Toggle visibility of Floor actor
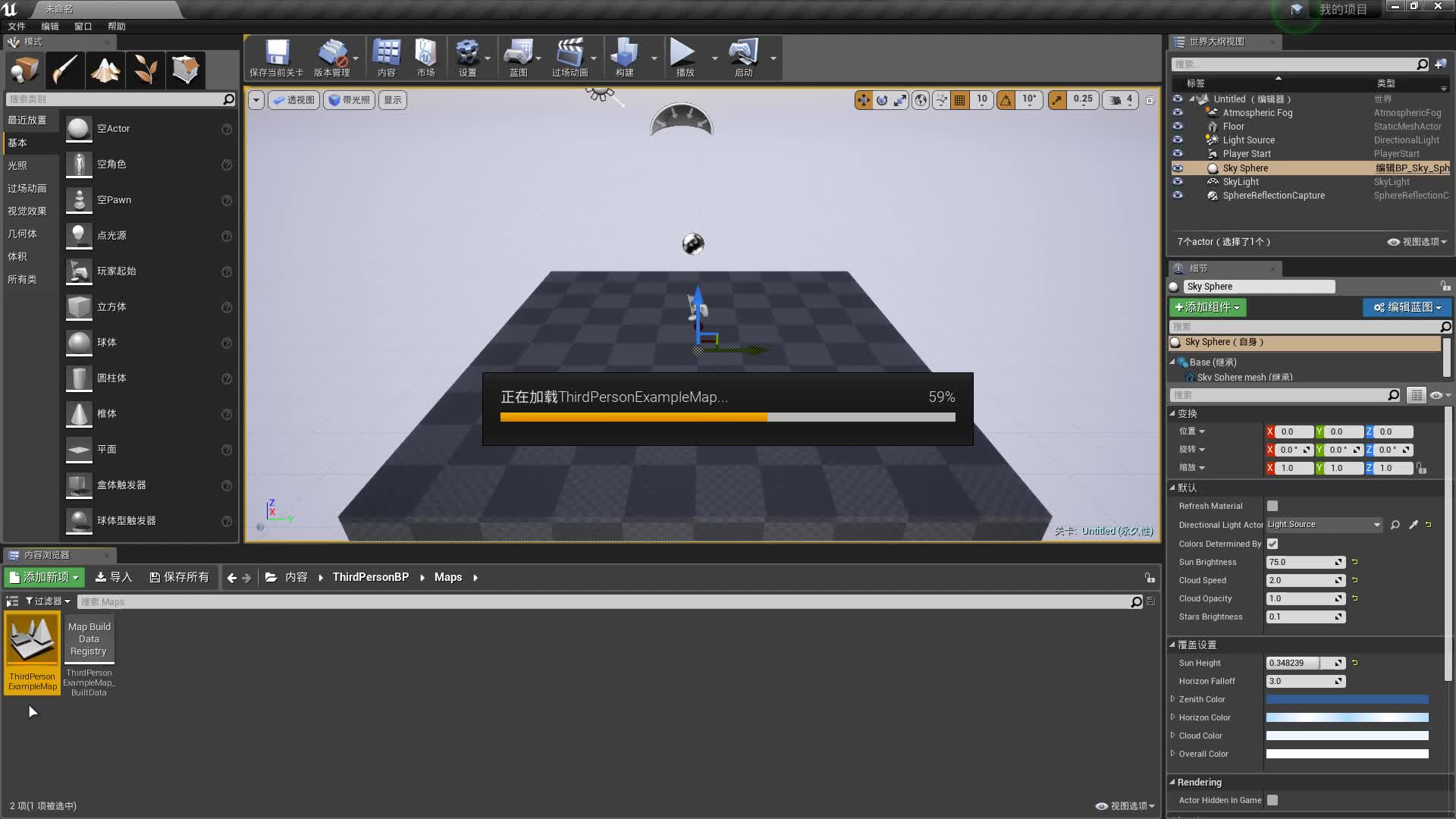Viewport: 1456px width, 819px height. coord(1177,126)
